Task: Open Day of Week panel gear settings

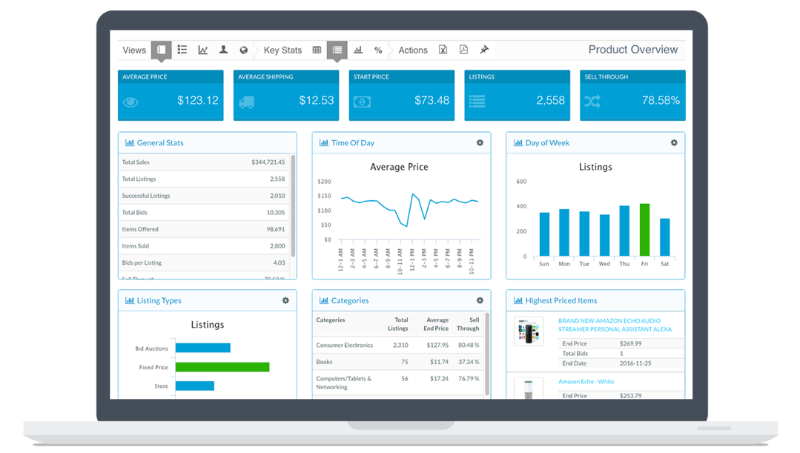Action: pos(674,143)
